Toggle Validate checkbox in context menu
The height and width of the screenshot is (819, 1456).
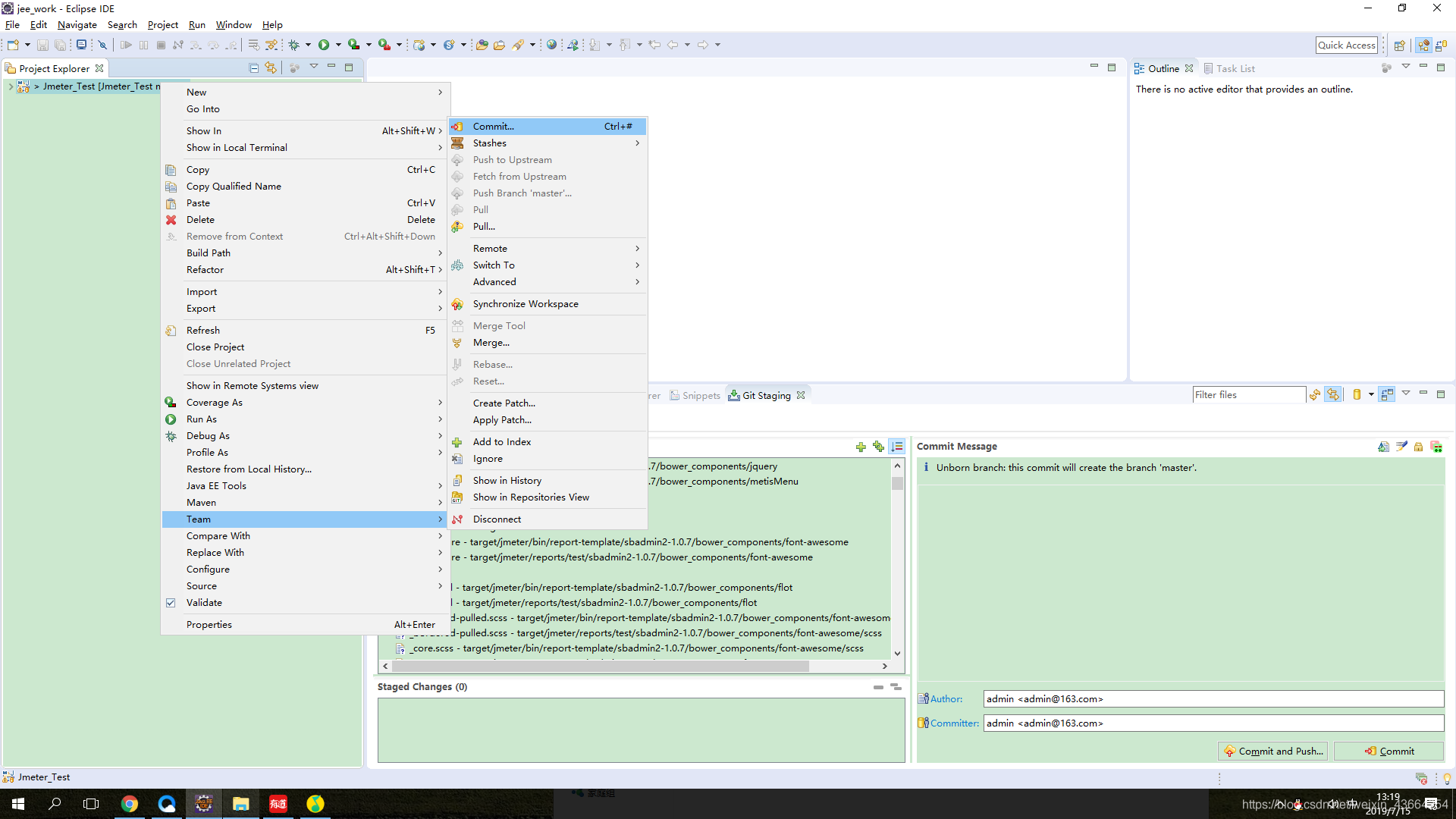pos(171,603)
